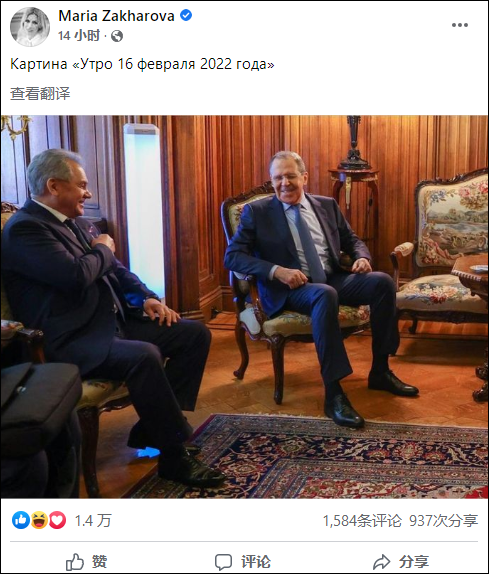Click the blue verified badge
Viewport: 489px width, 574px height.
point(186,15)
